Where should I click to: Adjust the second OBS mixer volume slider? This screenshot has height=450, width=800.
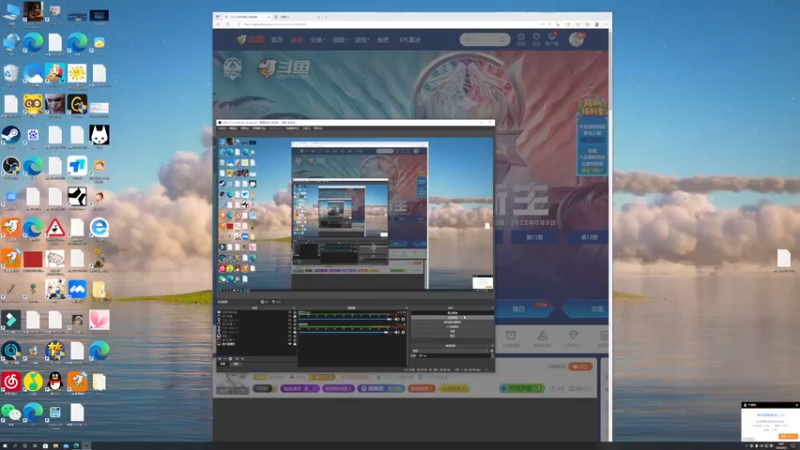(346, 332)
